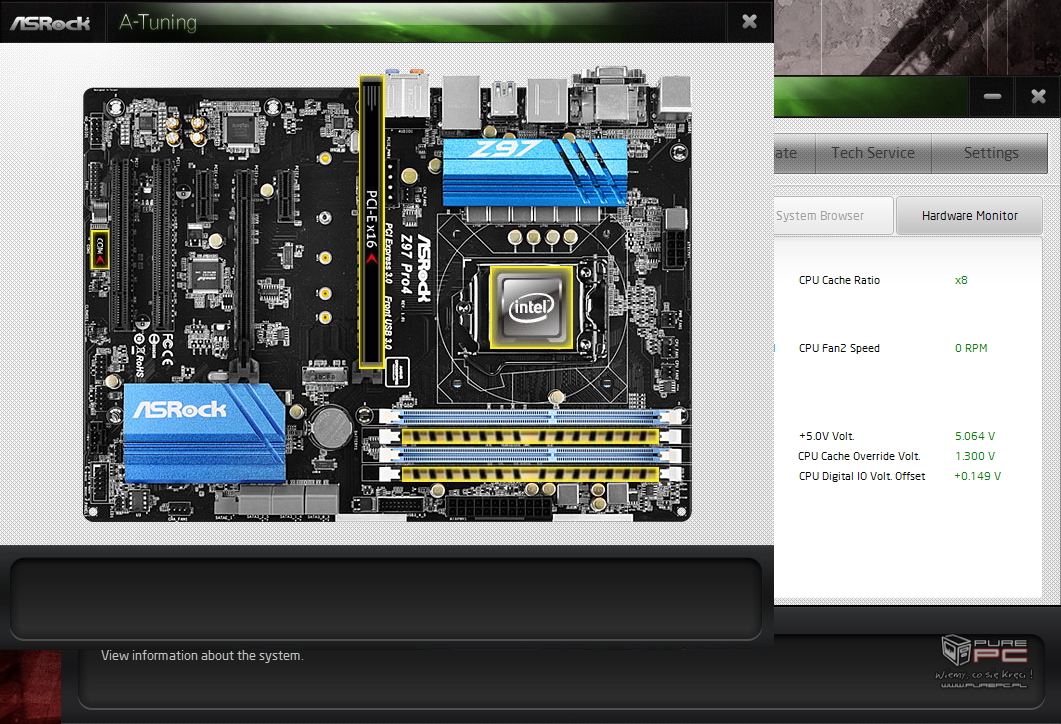The width and height of the screenshot is (1061, 724).
Task: Click the CPU Cache Override Volt. 1.300 V value
Action: click(974, 456)
